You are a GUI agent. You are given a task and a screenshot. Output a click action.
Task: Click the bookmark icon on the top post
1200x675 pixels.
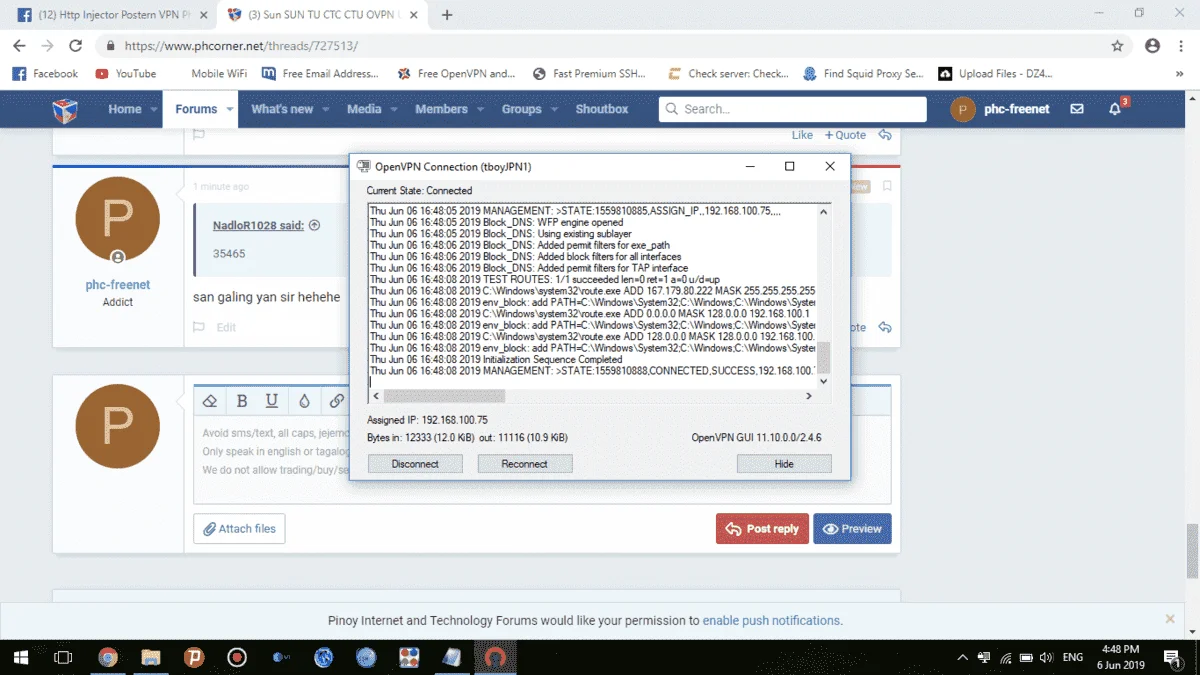coord(887,186)
